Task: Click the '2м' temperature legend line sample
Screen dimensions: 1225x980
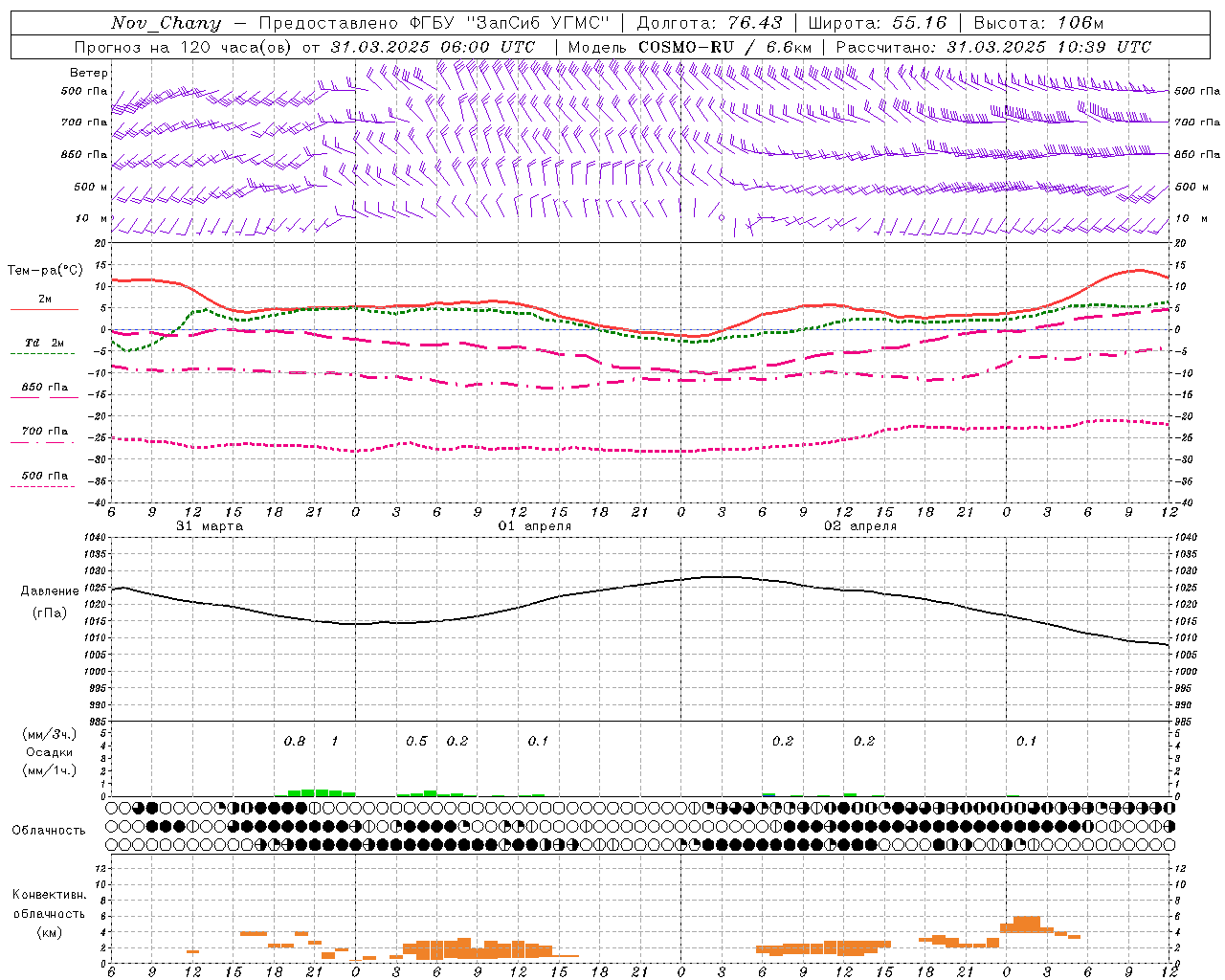Action: tap(44, 309)
